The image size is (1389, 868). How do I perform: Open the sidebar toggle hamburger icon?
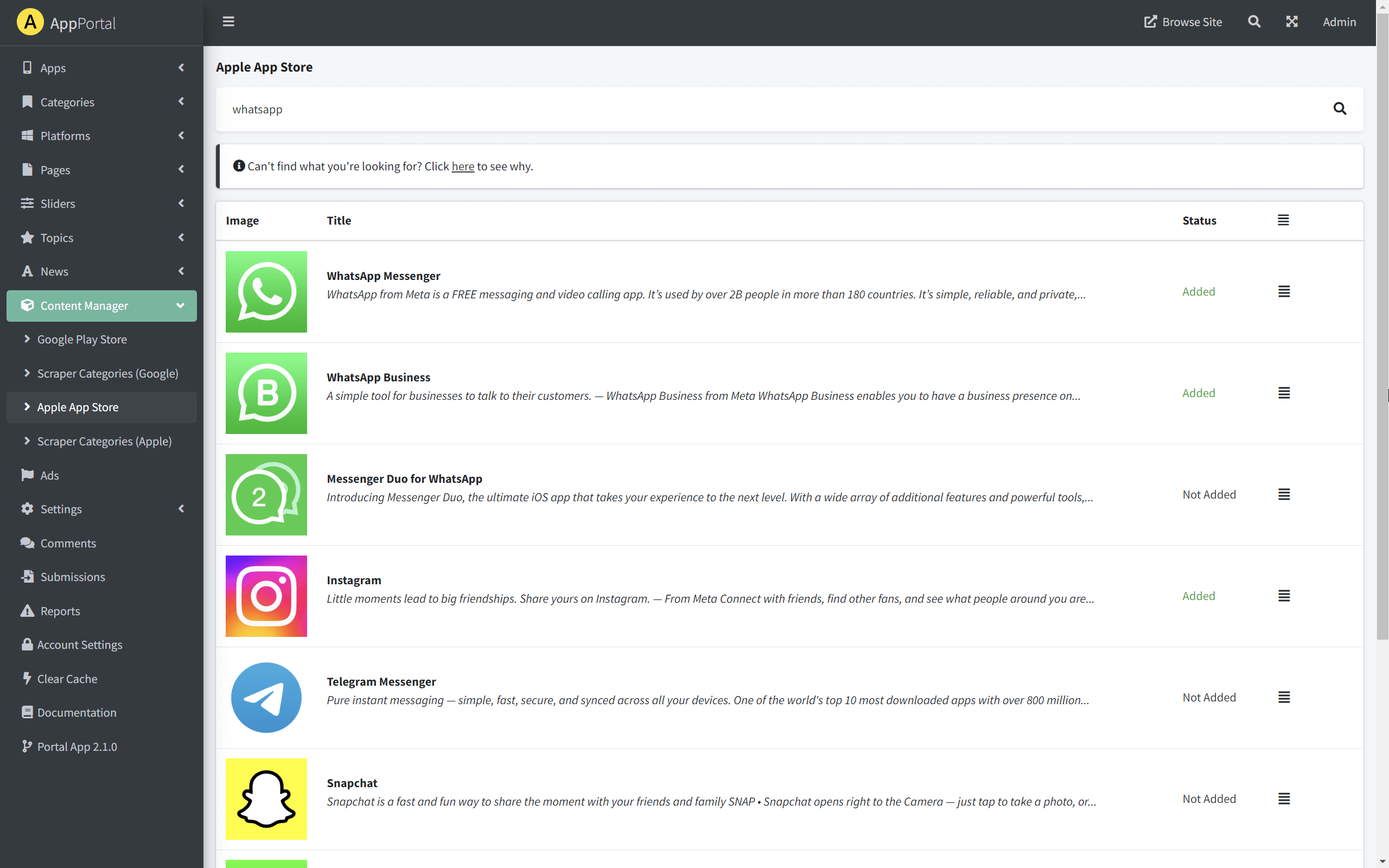pyautogui.click(x=228, y=21)
